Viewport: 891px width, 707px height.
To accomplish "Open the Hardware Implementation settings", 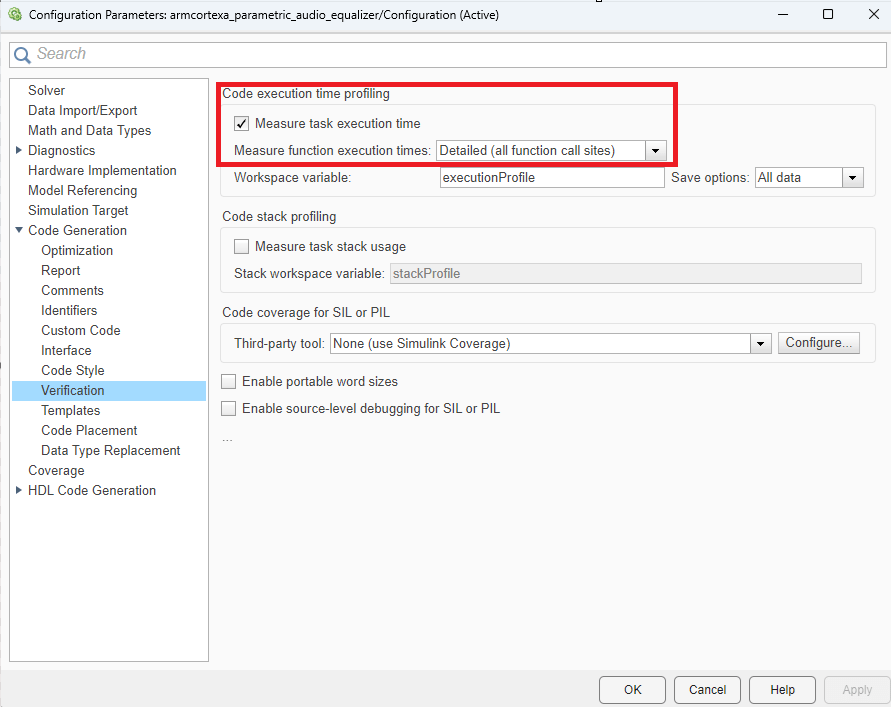I will pyautogui.click(x=101, y=170).
